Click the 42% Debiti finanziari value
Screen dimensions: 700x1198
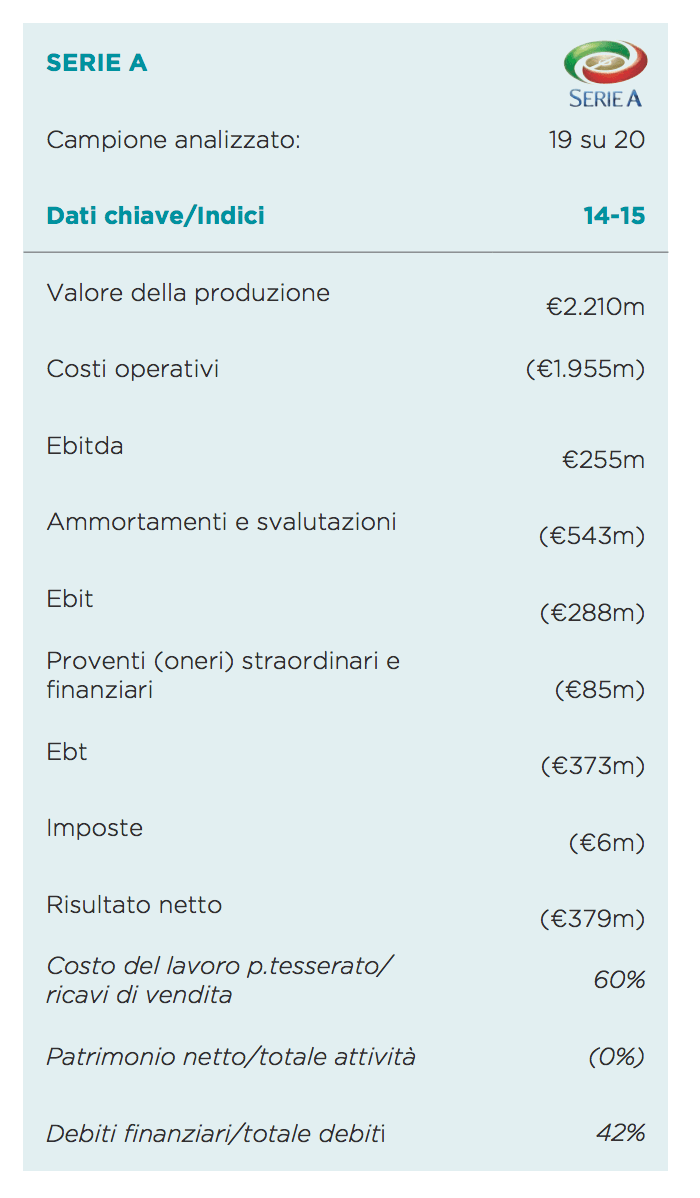[620, 1133]
